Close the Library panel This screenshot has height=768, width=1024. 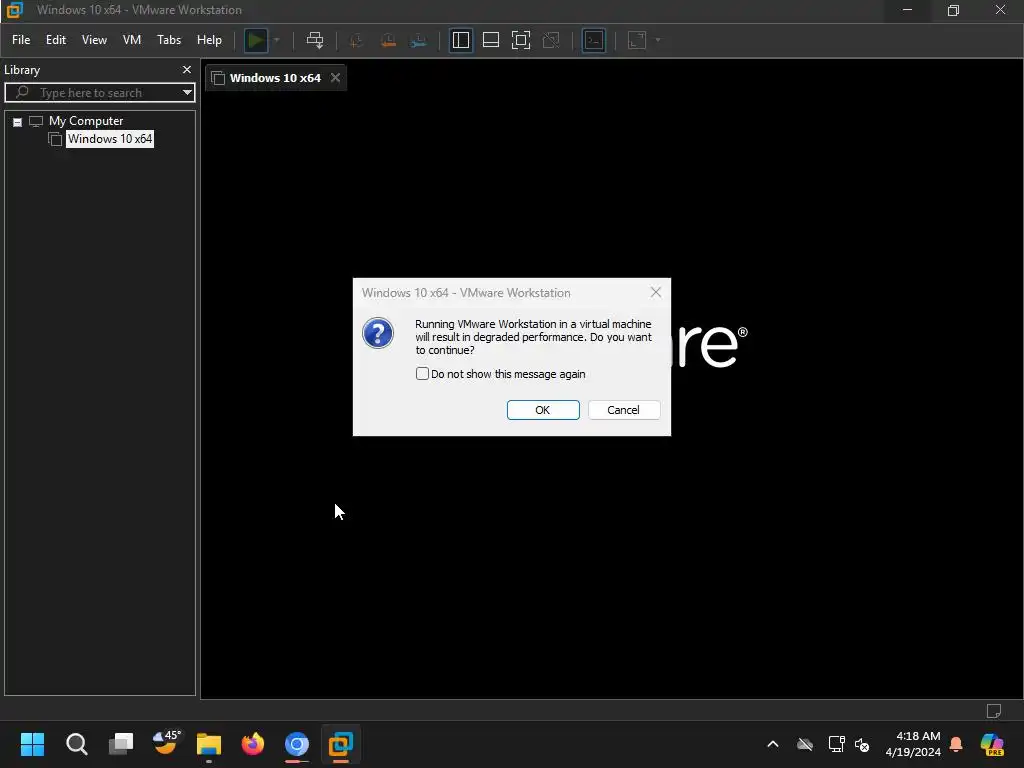click(x=187, y=69)
